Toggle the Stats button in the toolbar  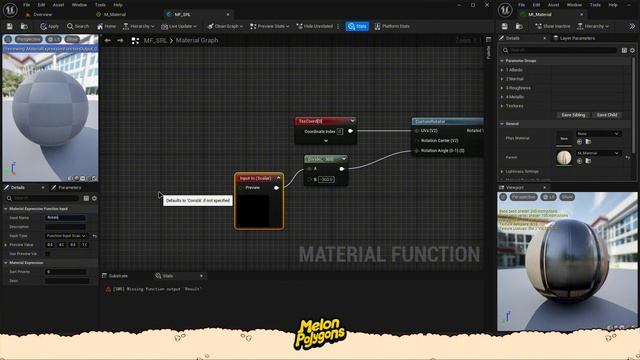357,26
